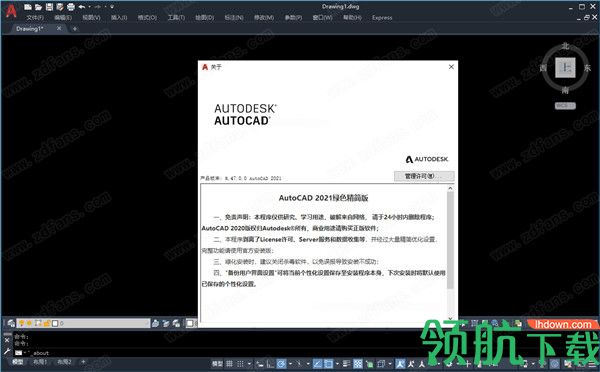Open the AutoCAD application menu logo
The width and height of the screenshot is (600, 372).
coord(11,11)
